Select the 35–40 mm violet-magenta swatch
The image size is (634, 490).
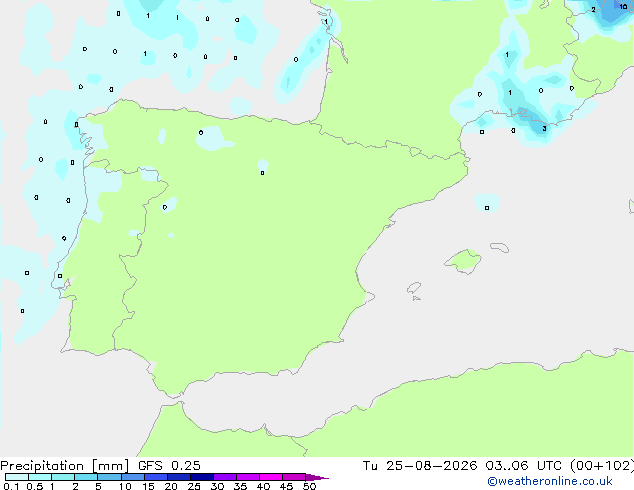[248, 477]
